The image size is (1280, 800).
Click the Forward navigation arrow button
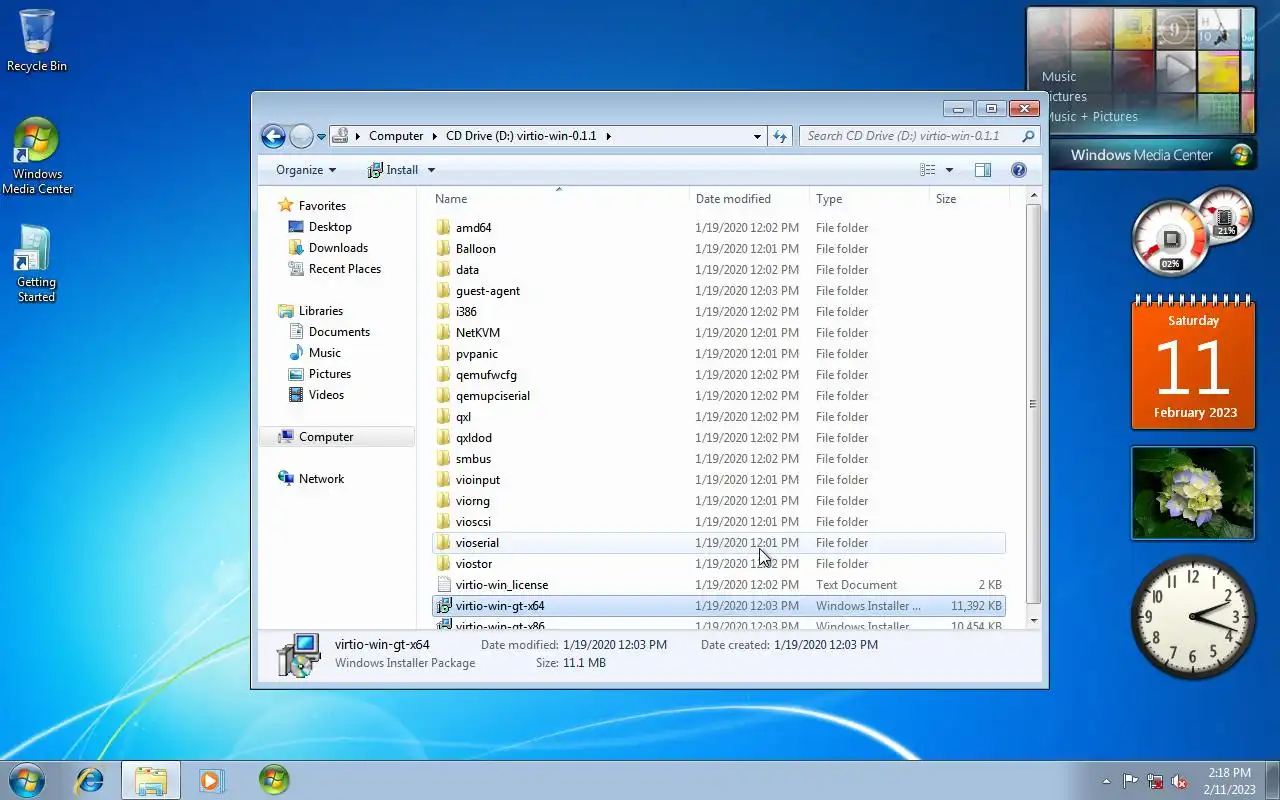(x=301, y=136)
